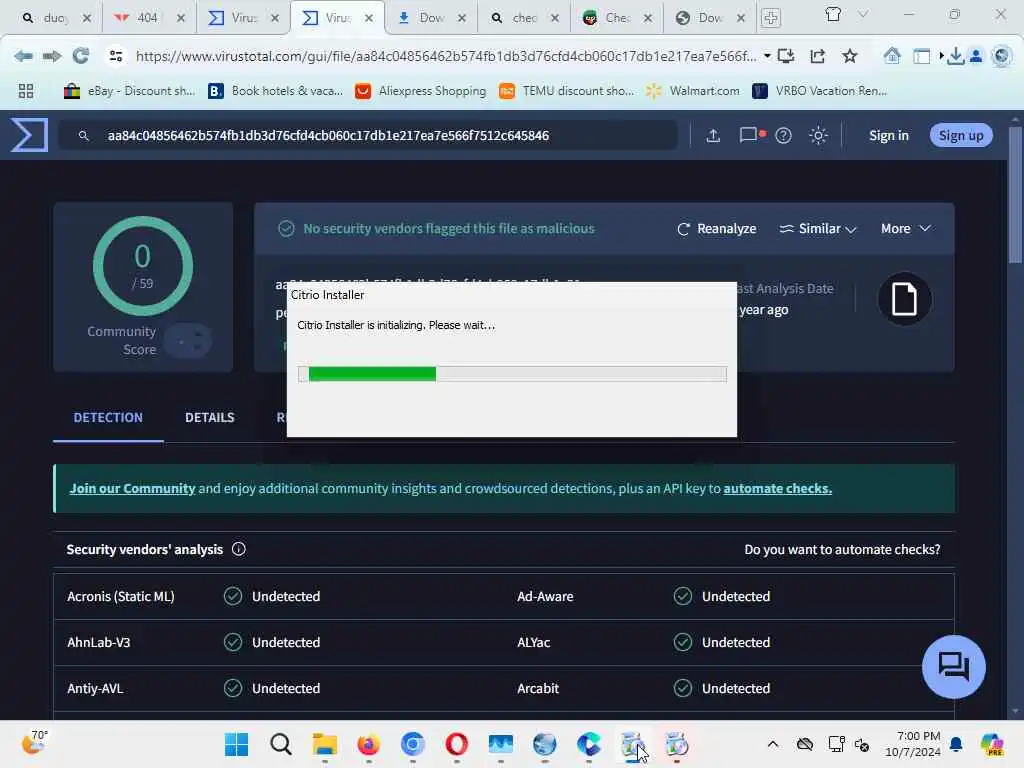The height and width of the screenshot is (768, 1024).
Task: Click the browser forward arrow
Action: tap(52, 56)
